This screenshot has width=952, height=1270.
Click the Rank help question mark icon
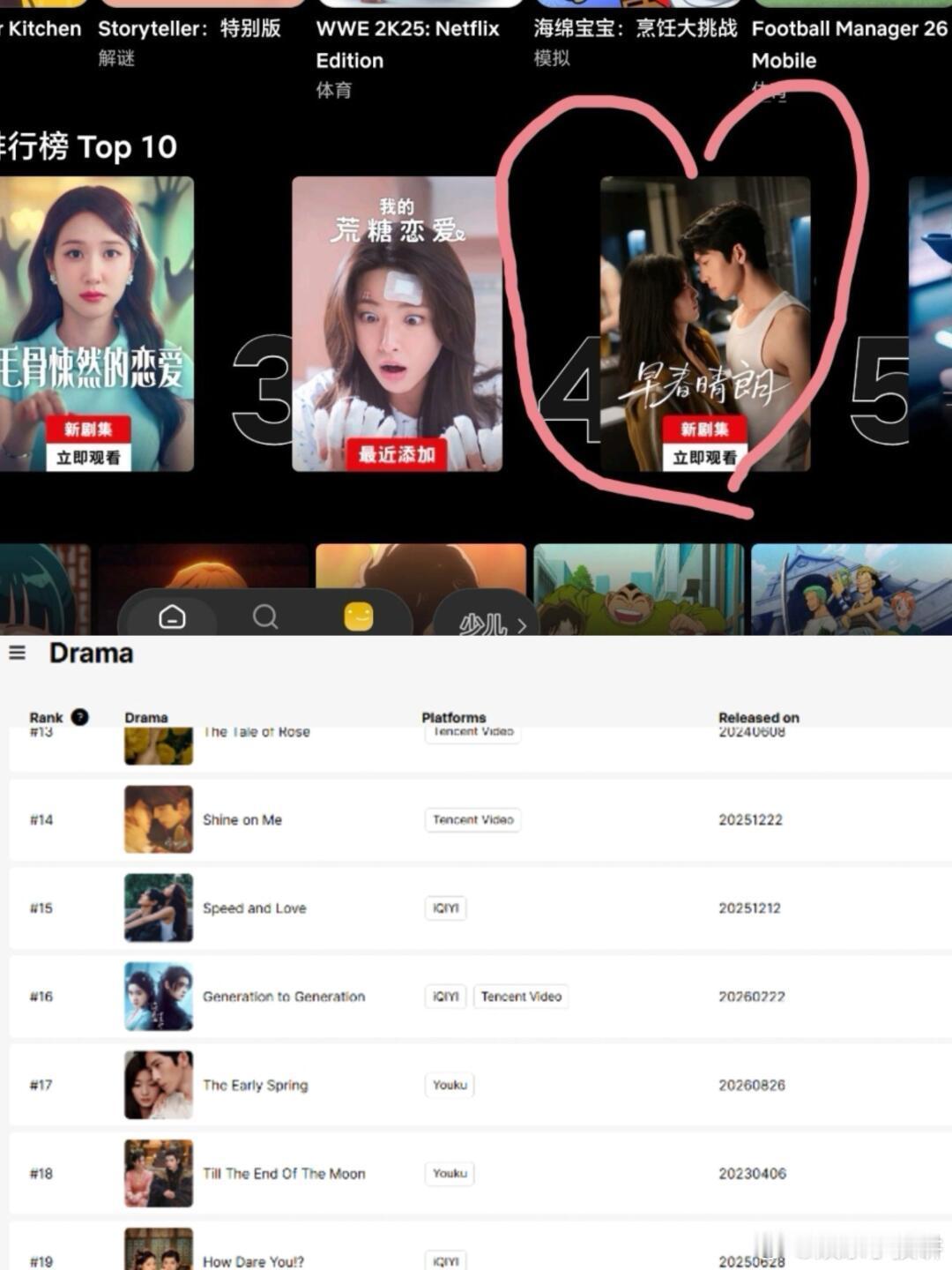click(80, 717)
